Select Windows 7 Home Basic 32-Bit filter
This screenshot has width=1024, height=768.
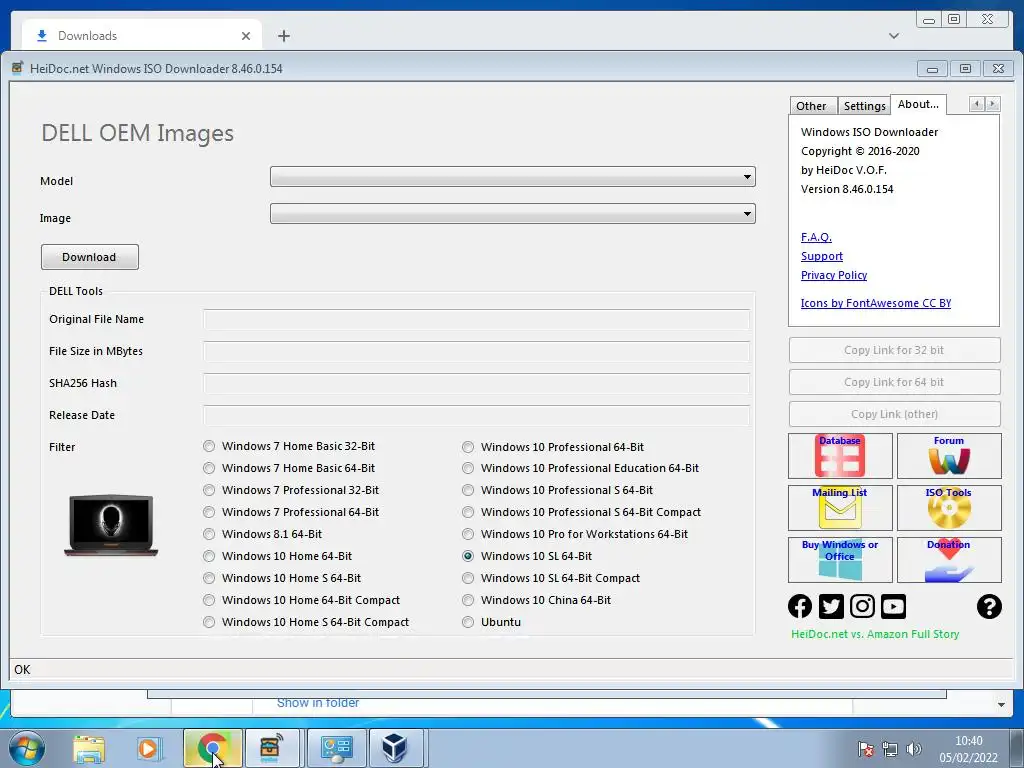coord(209,446)
